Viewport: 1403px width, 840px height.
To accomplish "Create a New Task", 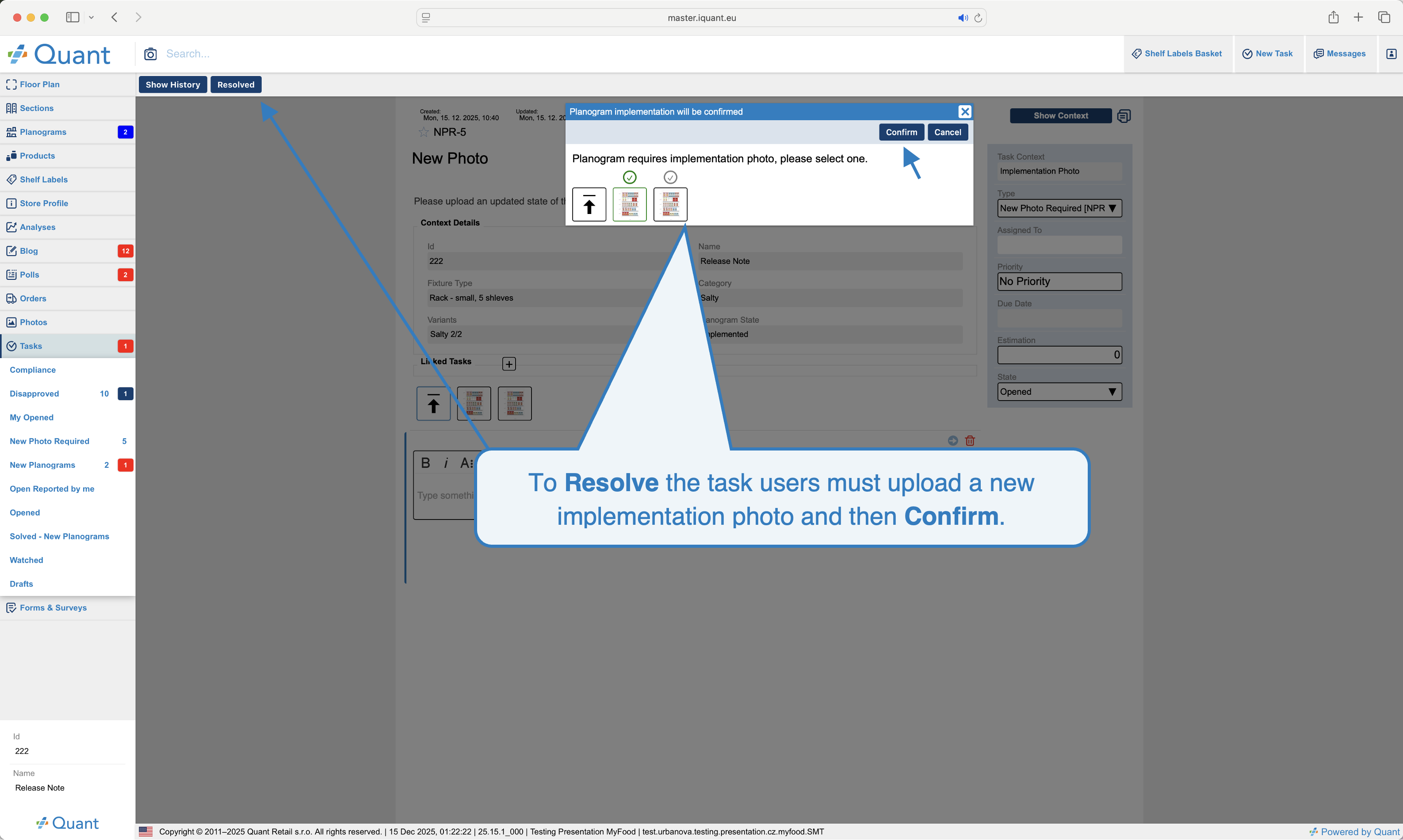I will [x=1268, y=54].
